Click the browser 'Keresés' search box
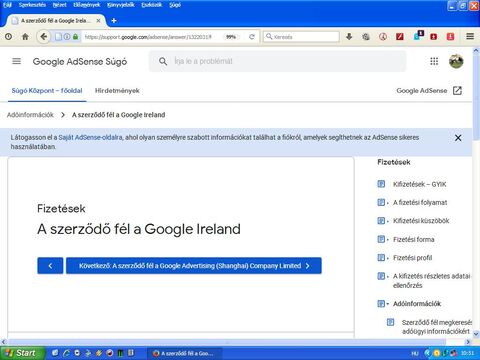Viewport: 480px width, 360px height. point(301,37)
